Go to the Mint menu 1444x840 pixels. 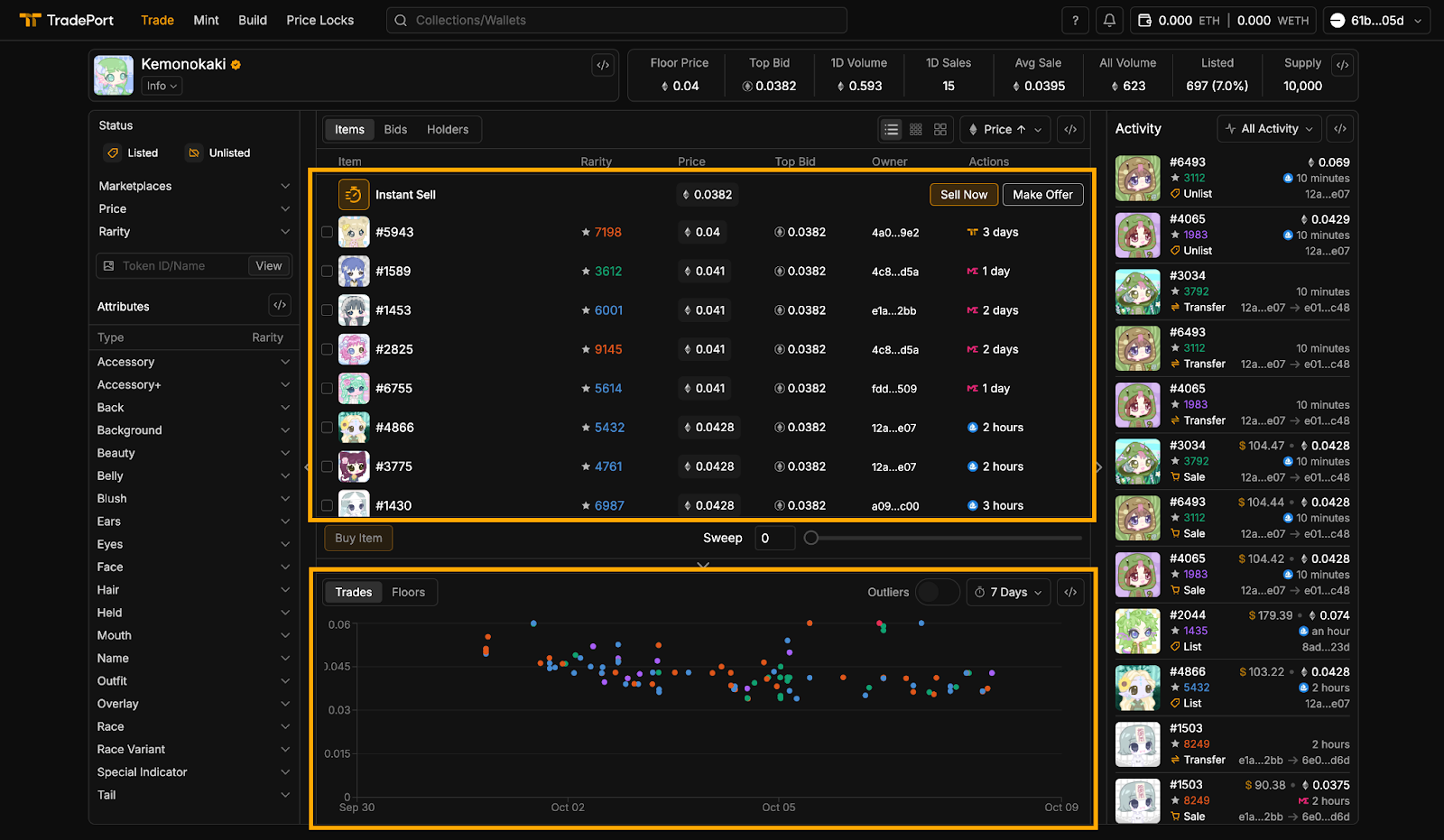click(206, 20)
